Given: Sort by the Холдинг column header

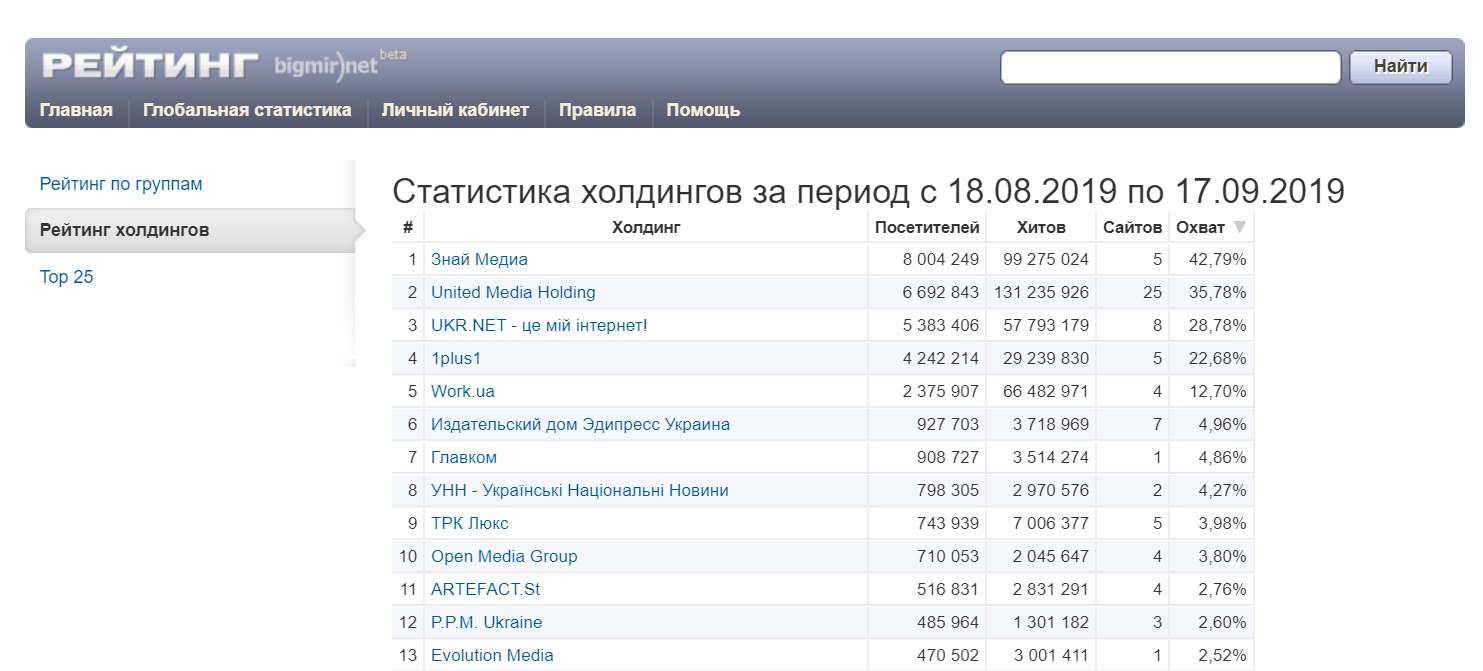Looking at the screenshot, I should tap(646, 227).
